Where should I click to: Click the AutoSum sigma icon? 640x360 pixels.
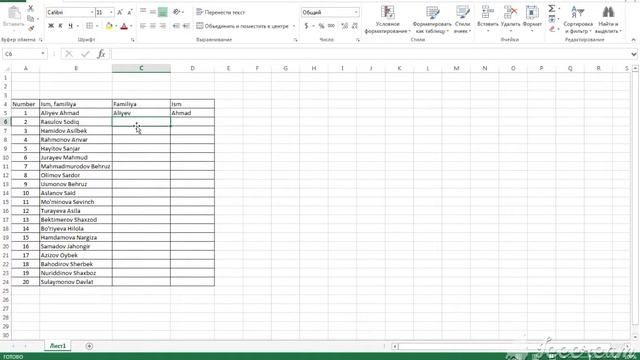[551, 9]
